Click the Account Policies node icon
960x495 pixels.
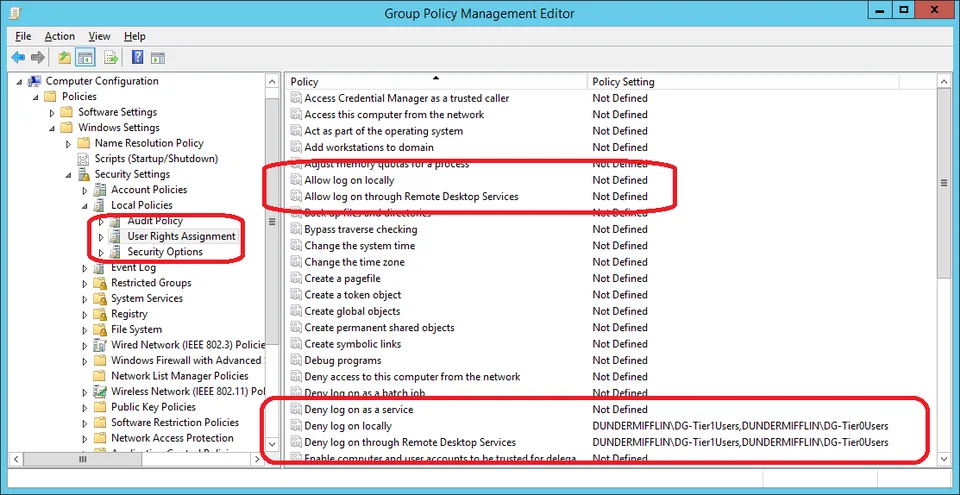100,190
